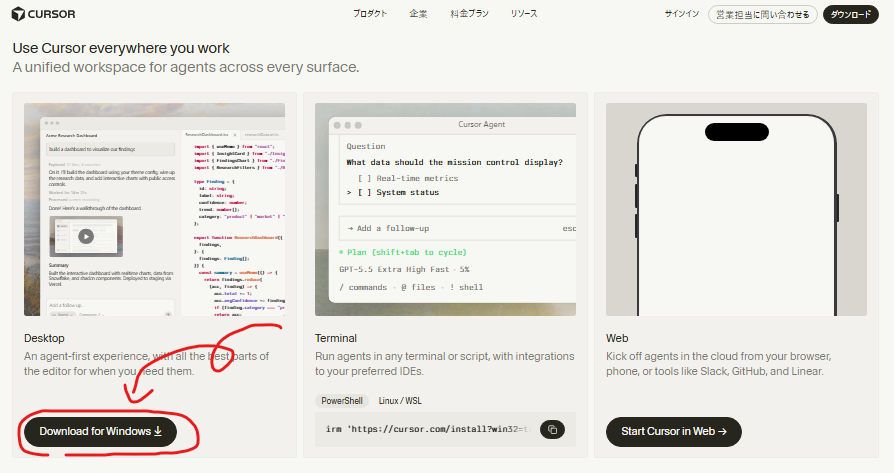Image resolution: width=894 pixels, height=473 pixels.
Task: Click 'A unified workspace for agents' subtitle
Action: (x=186, y=67)
